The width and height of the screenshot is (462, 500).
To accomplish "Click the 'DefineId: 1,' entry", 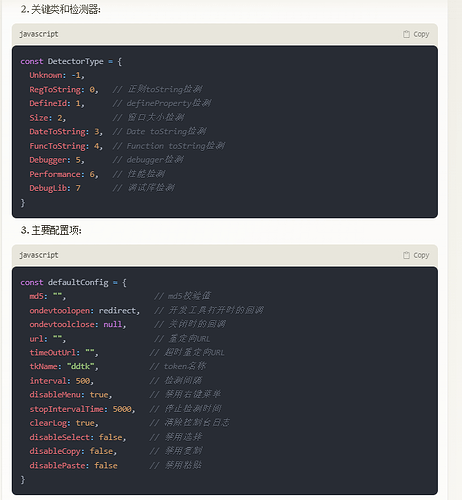I will 57,104.
